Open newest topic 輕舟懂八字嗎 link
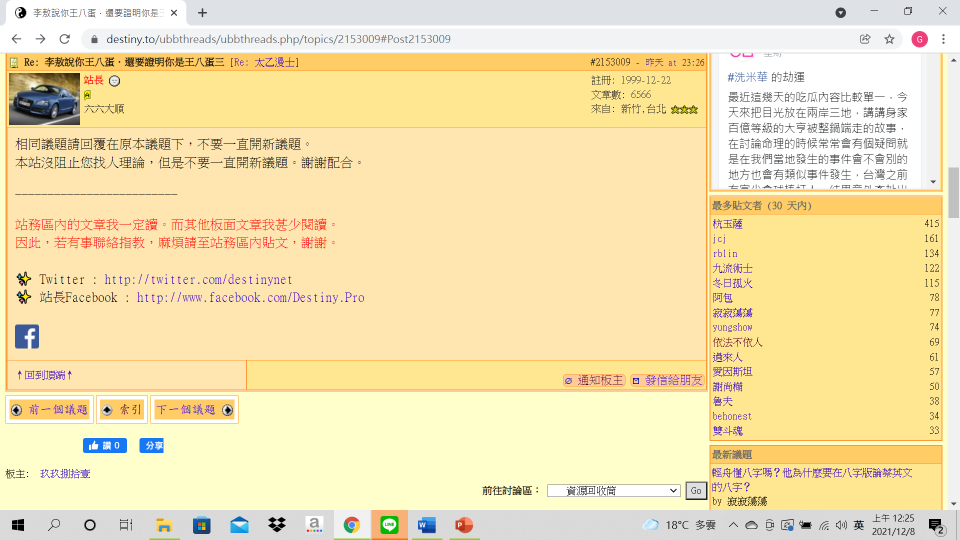Viewport: 960px width, 540px height. (812, 480)
